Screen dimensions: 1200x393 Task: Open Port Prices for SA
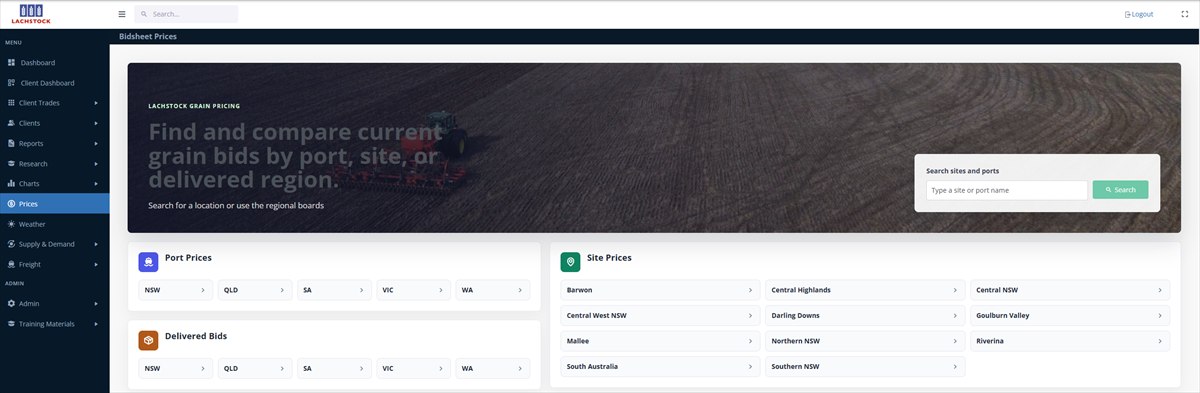(334, 290)
